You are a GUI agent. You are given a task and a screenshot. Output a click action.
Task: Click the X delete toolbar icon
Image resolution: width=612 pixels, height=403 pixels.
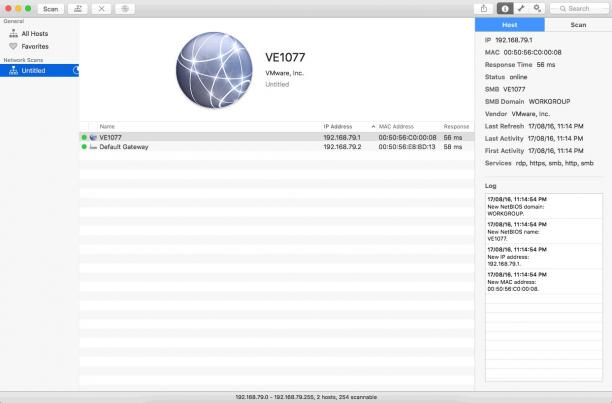coord(101,9)
